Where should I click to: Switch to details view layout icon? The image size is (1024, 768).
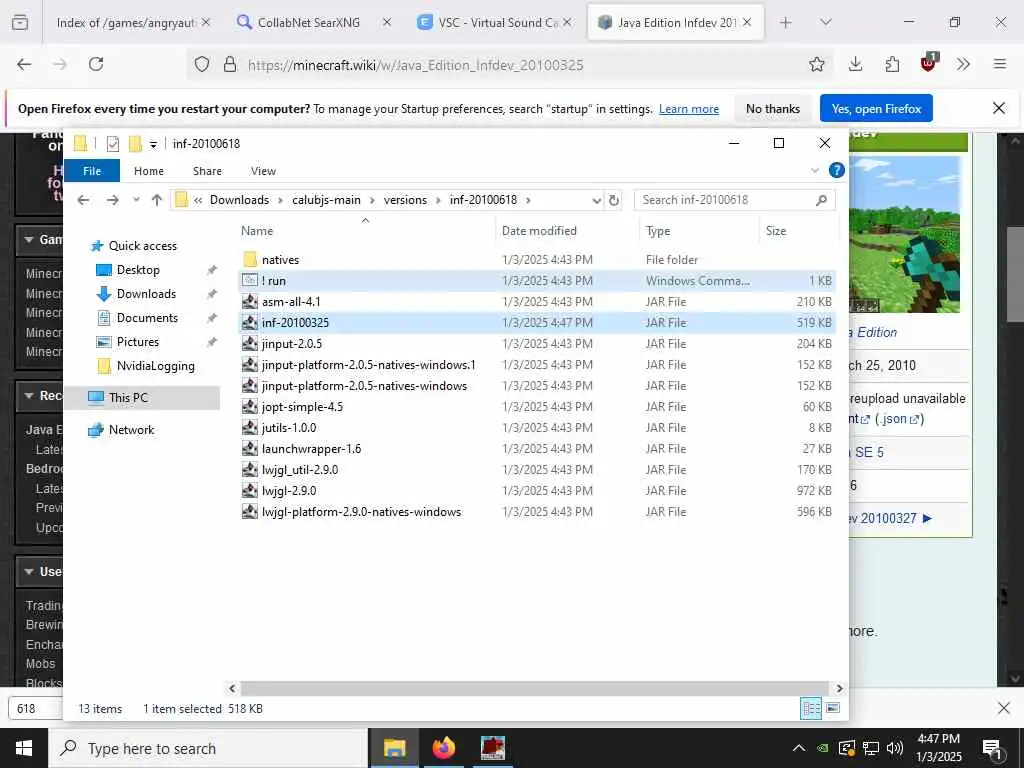(x=811, y=708)
